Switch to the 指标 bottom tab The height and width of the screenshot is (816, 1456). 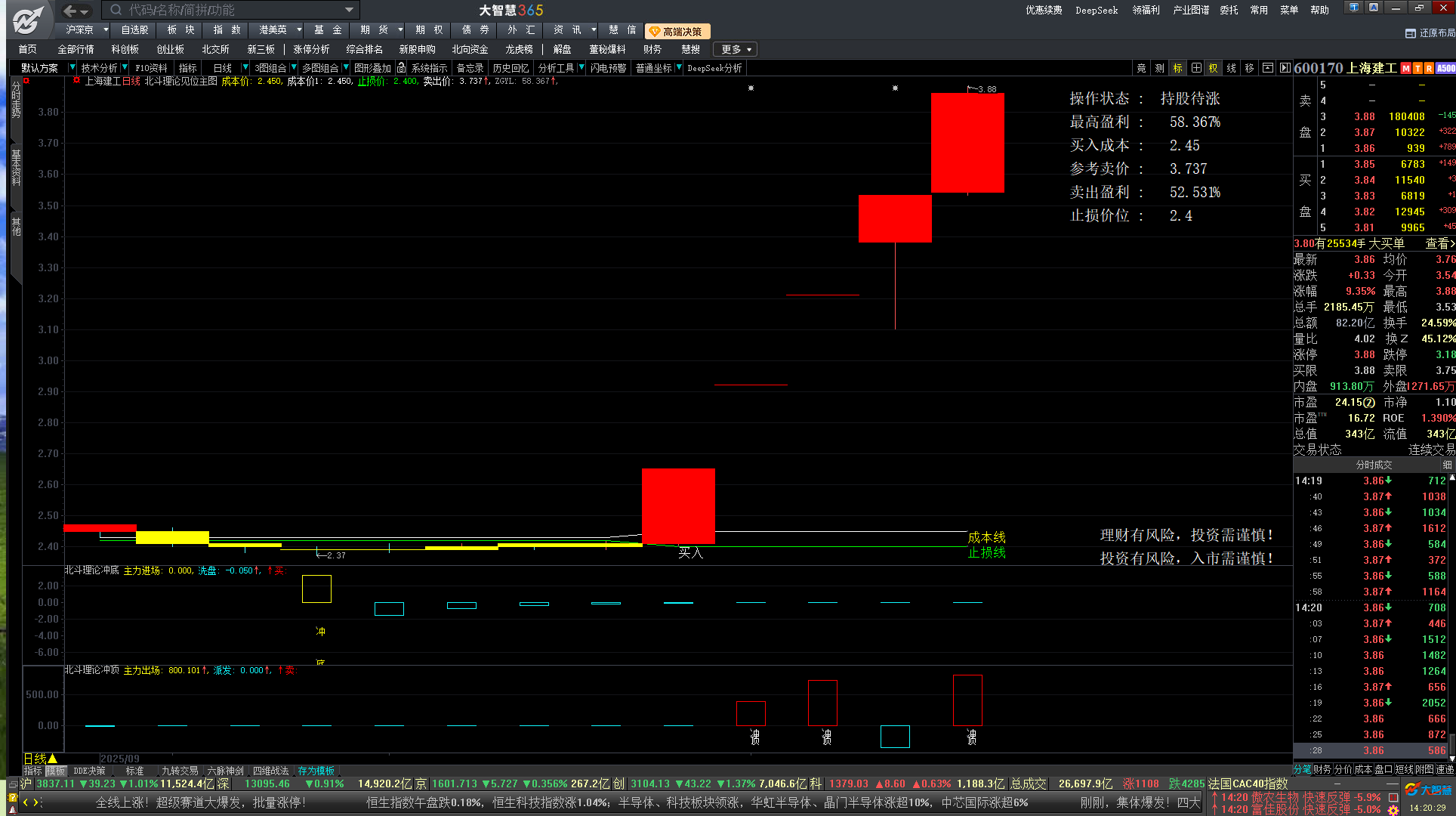[32, 771]
